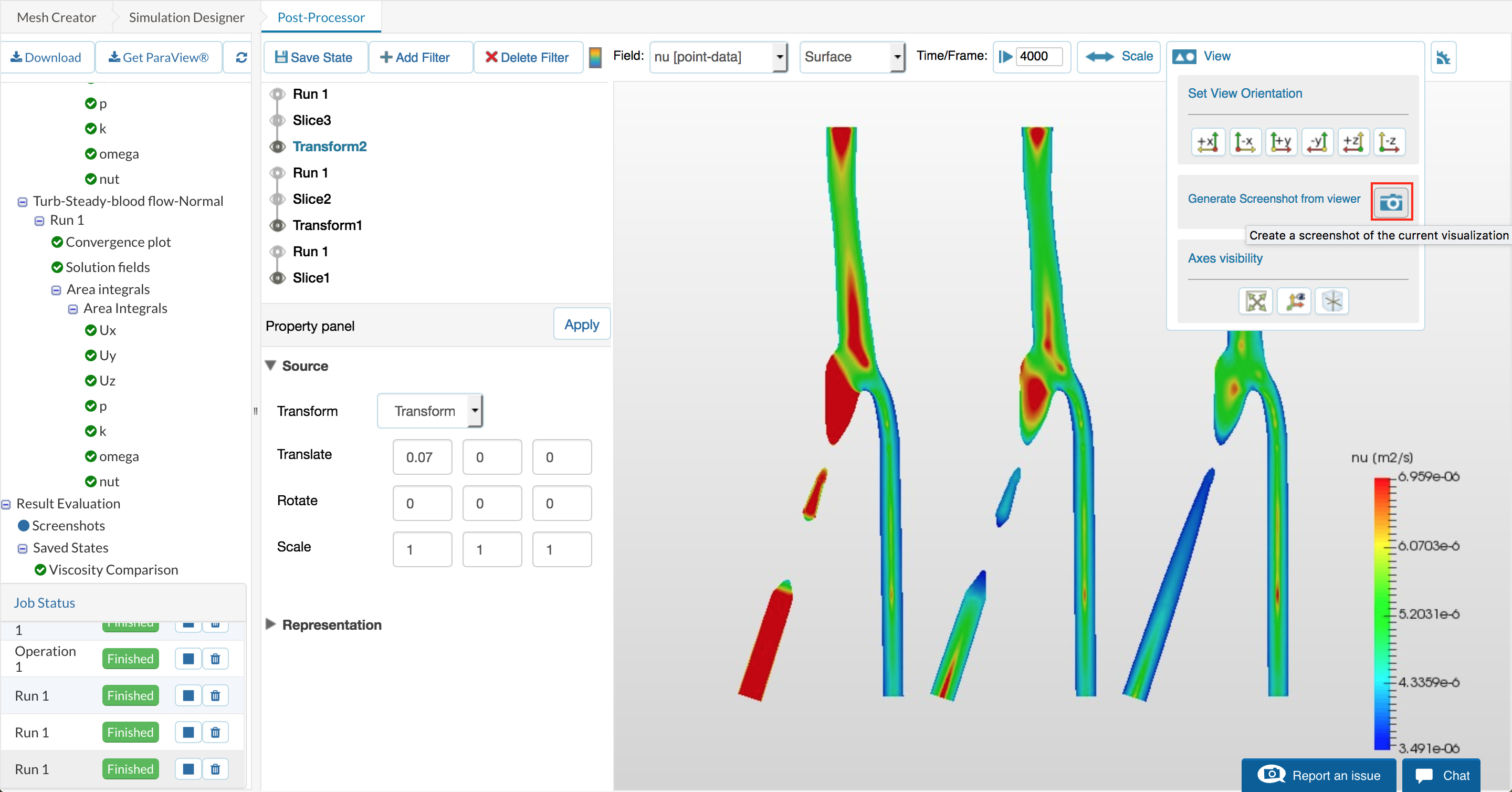Click the Apply button
This screenshot has height=792, width=1512.
pyautogui.click(x=581, y=325)
